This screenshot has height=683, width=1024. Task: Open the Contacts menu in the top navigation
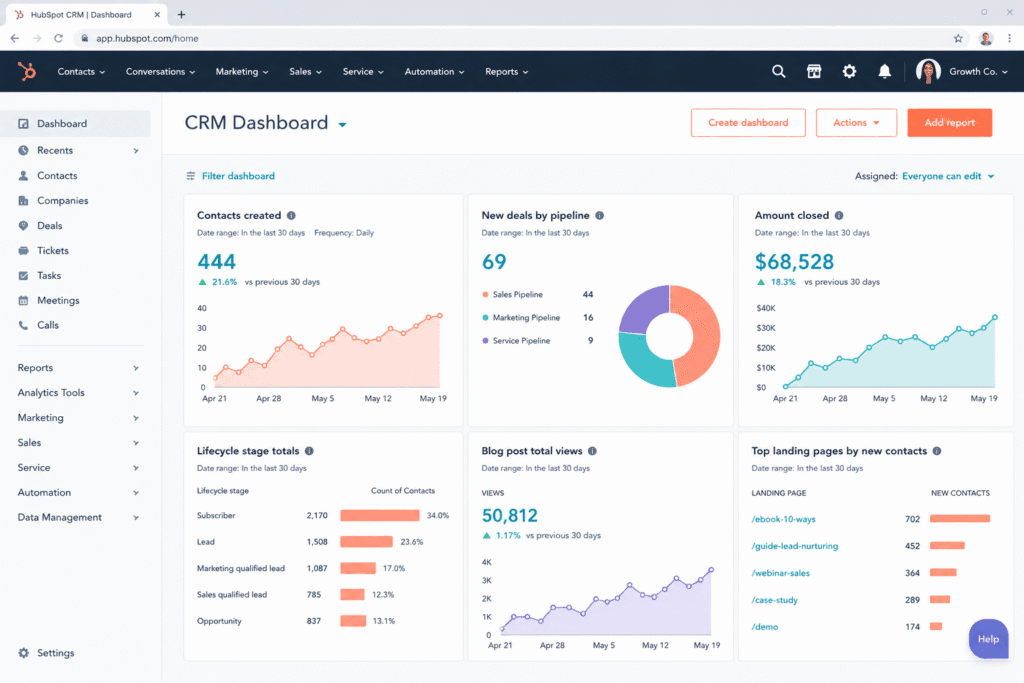[x=81, y=72]
